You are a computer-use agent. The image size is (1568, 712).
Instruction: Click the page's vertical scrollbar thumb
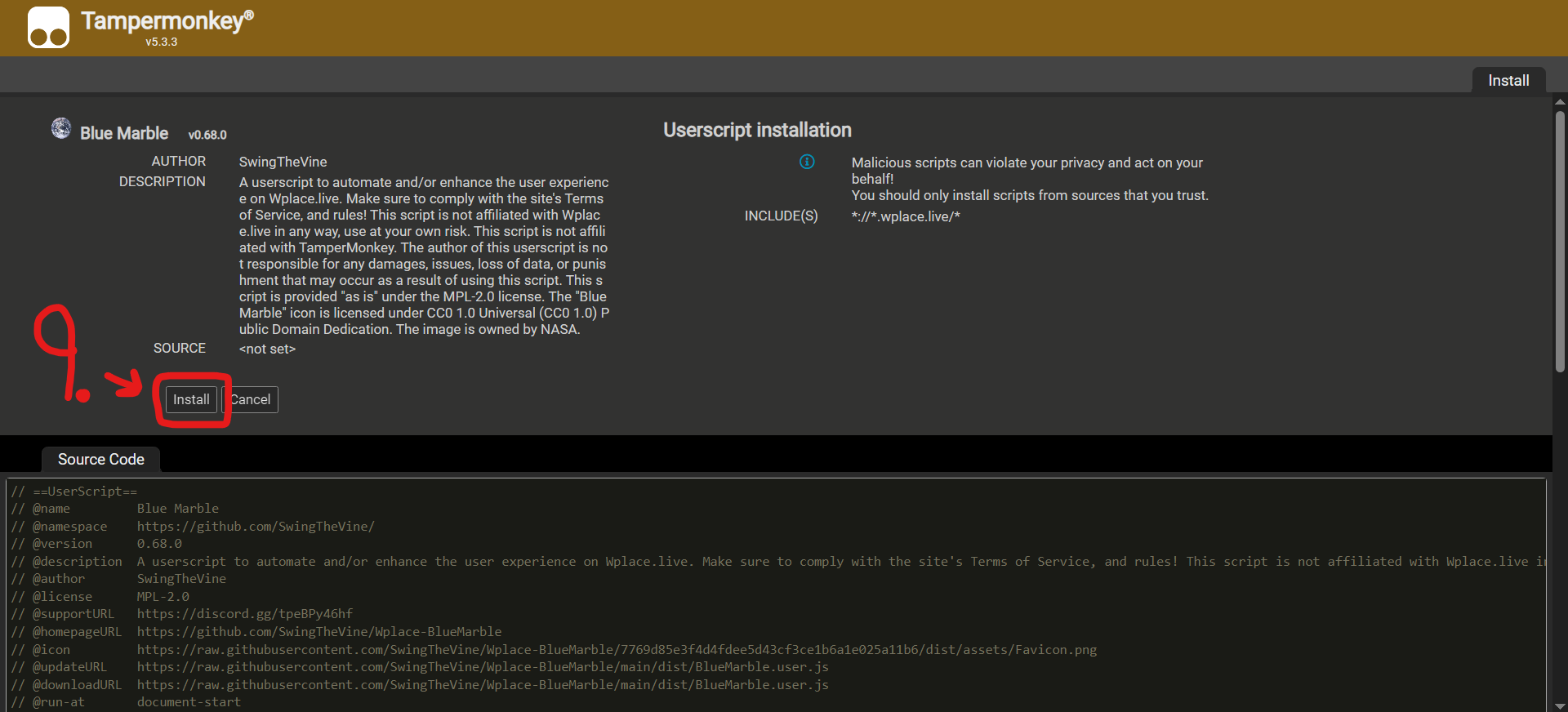[x=1560, y=241]
